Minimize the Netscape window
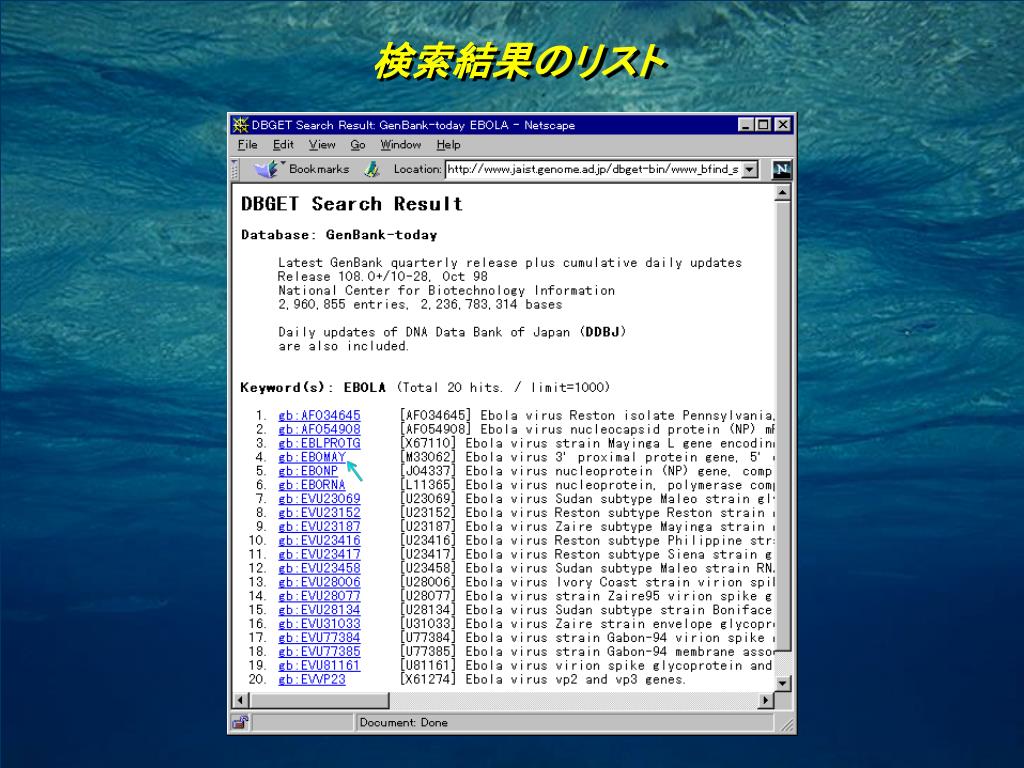The width and height of the screenshot is (1024, 768). tap(746, 124)
